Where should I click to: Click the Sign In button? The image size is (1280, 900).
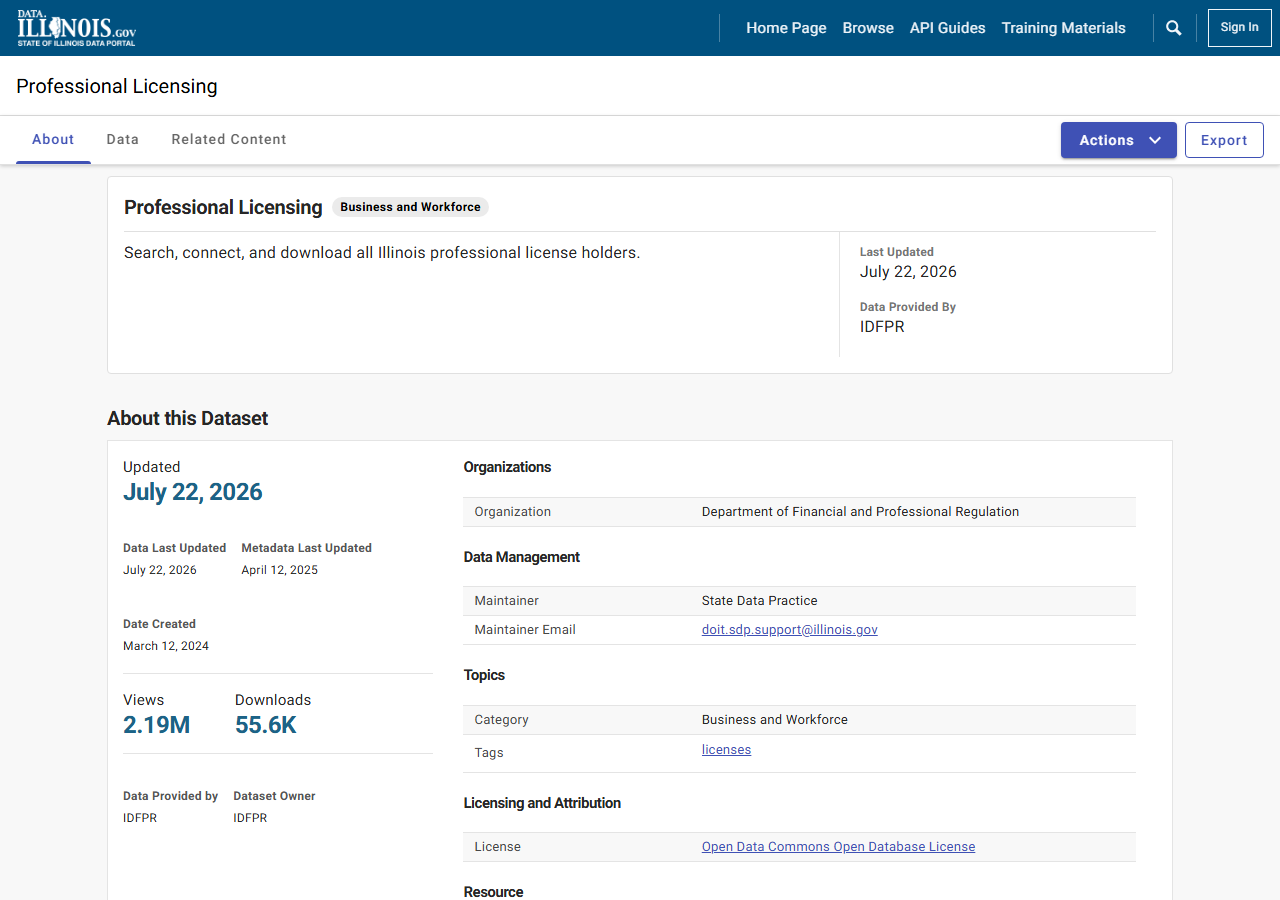(x=1240, y=28)
